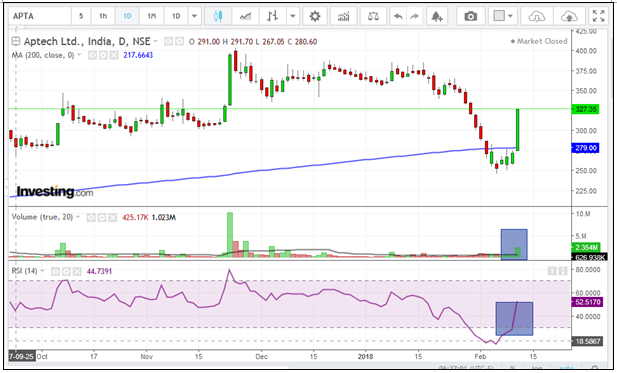Redo the chart action
The image size is (617, 373).
(414, 16)
